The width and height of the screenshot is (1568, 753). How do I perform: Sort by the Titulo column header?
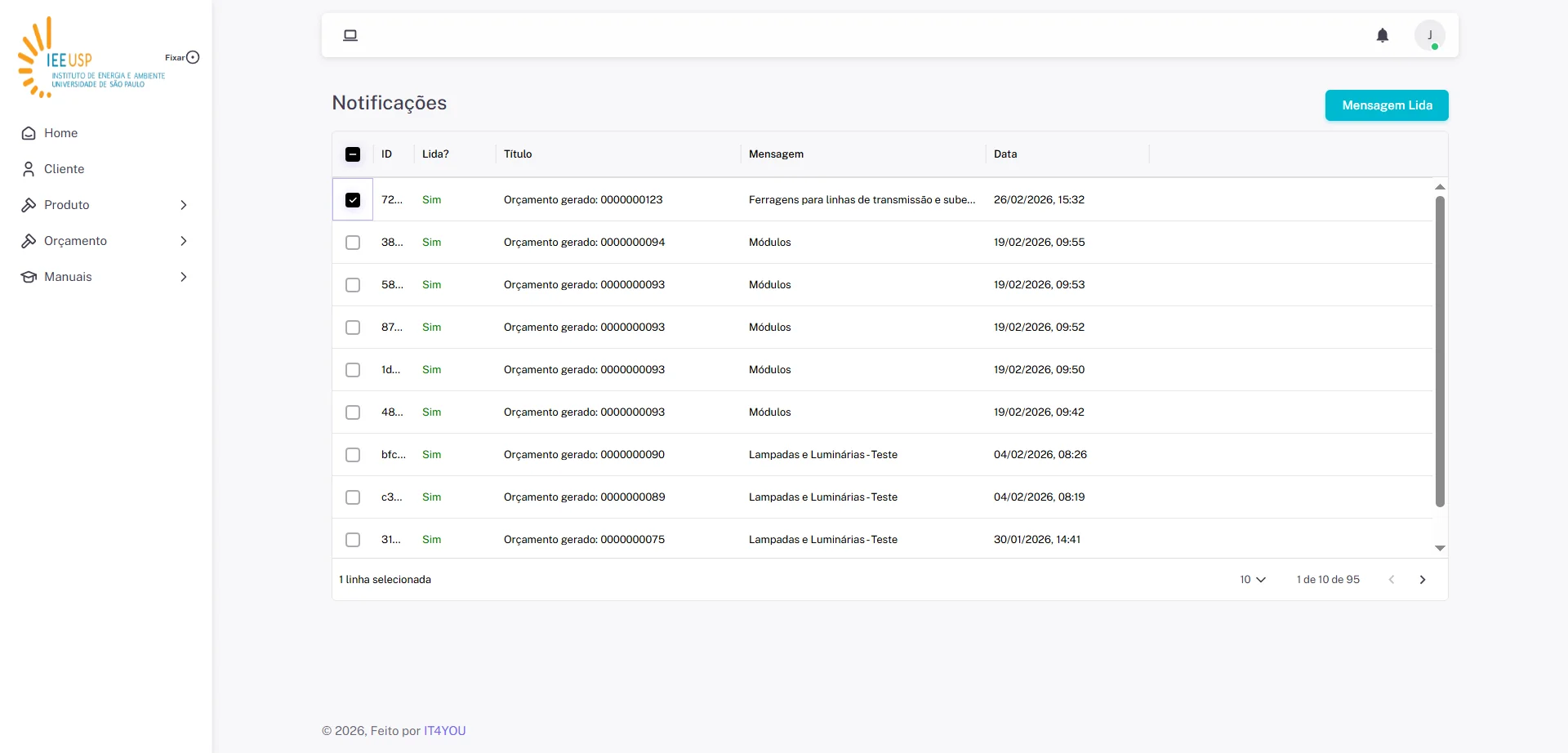(518, 154)
